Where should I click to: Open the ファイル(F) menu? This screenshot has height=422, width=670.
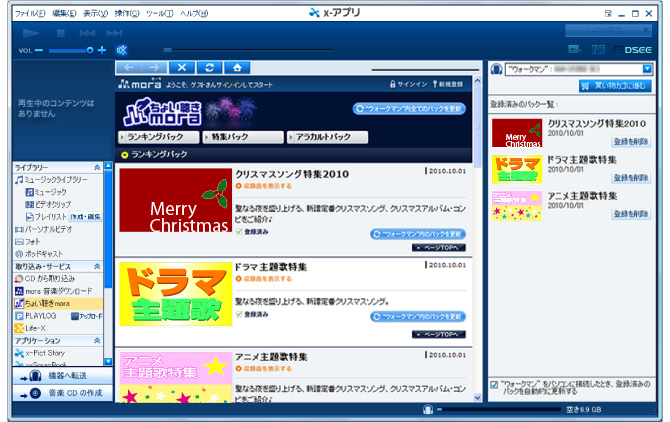pyautogui.click(x=31, y=13)
